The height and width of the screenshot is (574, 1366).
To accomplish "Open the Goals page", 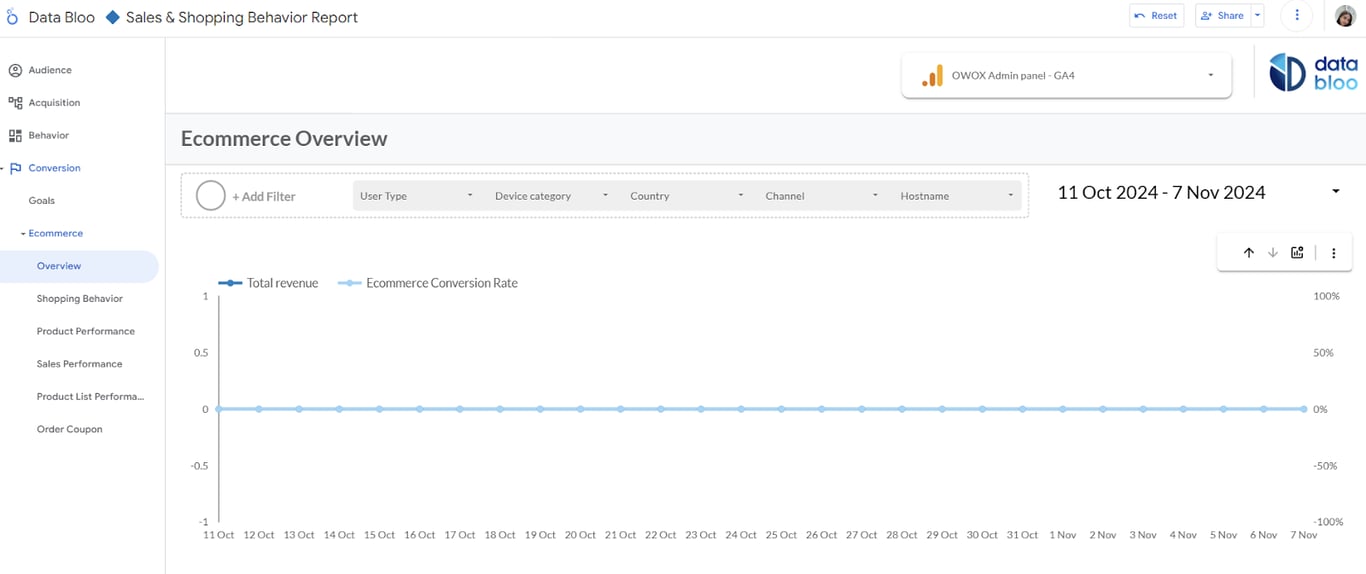I will click(42, 201).
